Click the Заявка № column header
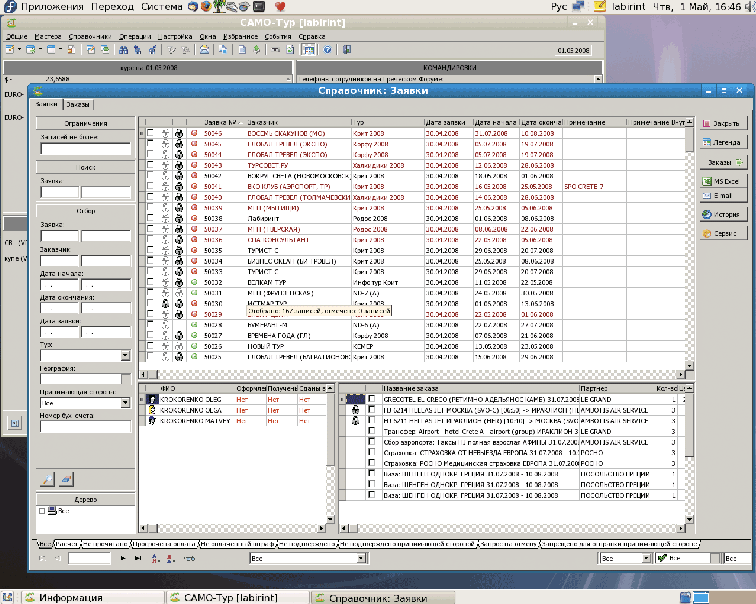The image size is (756, 604). tap(218, 122)
